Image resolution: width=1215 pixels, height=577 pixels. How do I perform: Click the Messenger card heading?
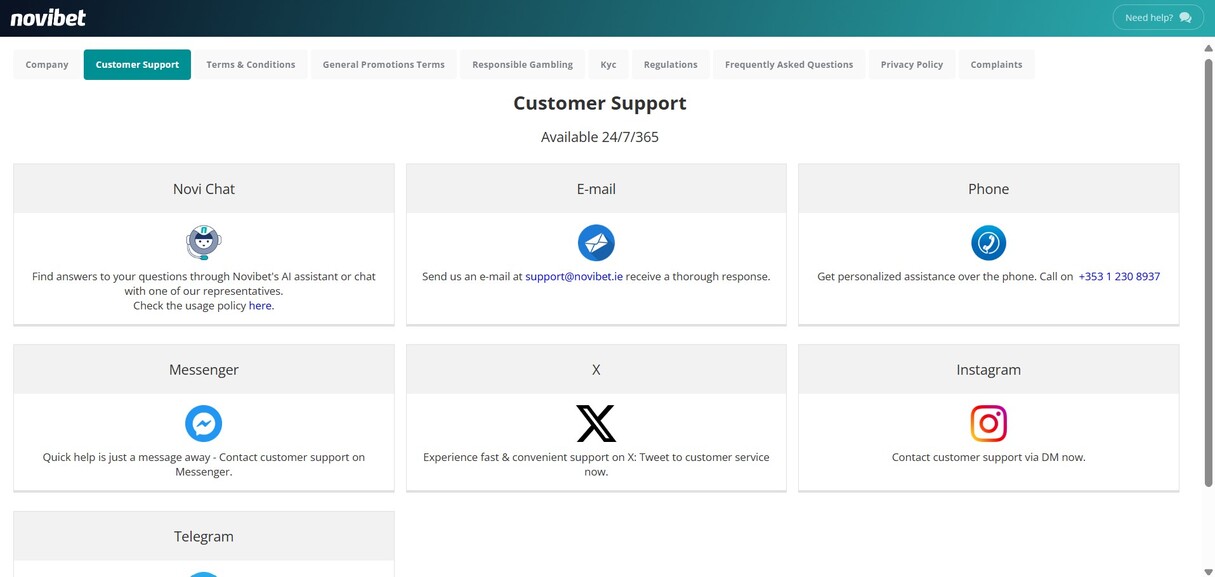click(x=204, y=370)
